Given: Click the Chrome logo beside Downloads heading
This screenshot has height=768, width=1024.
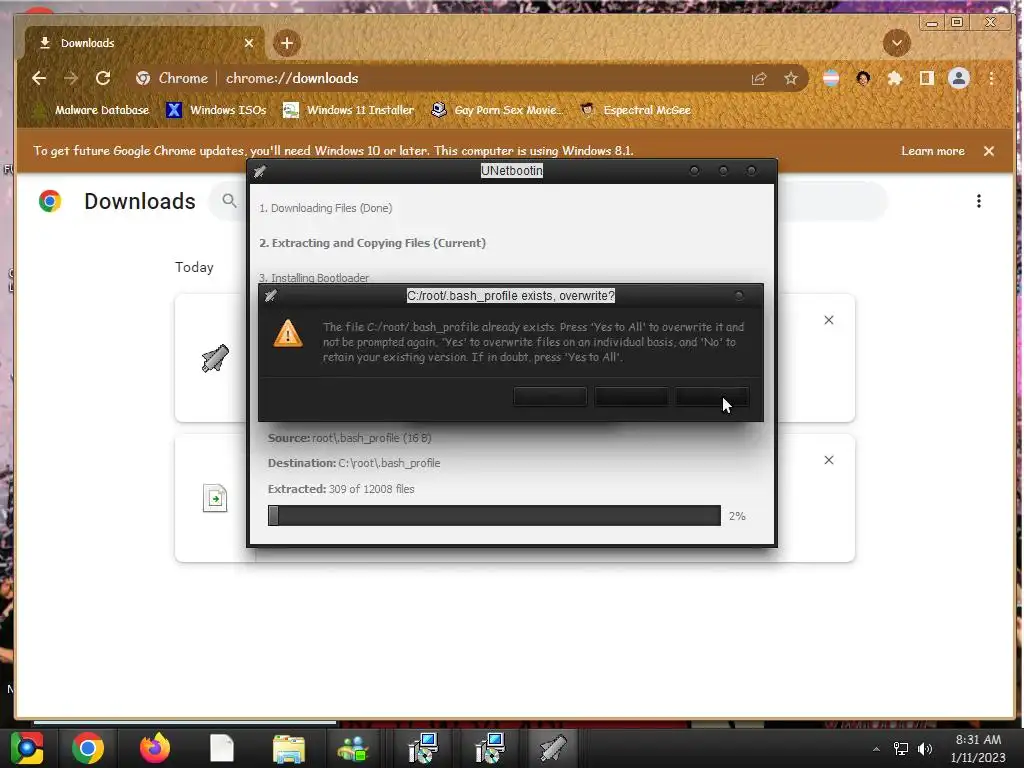Looking at the screenshot, I should [x=50, y=200].
